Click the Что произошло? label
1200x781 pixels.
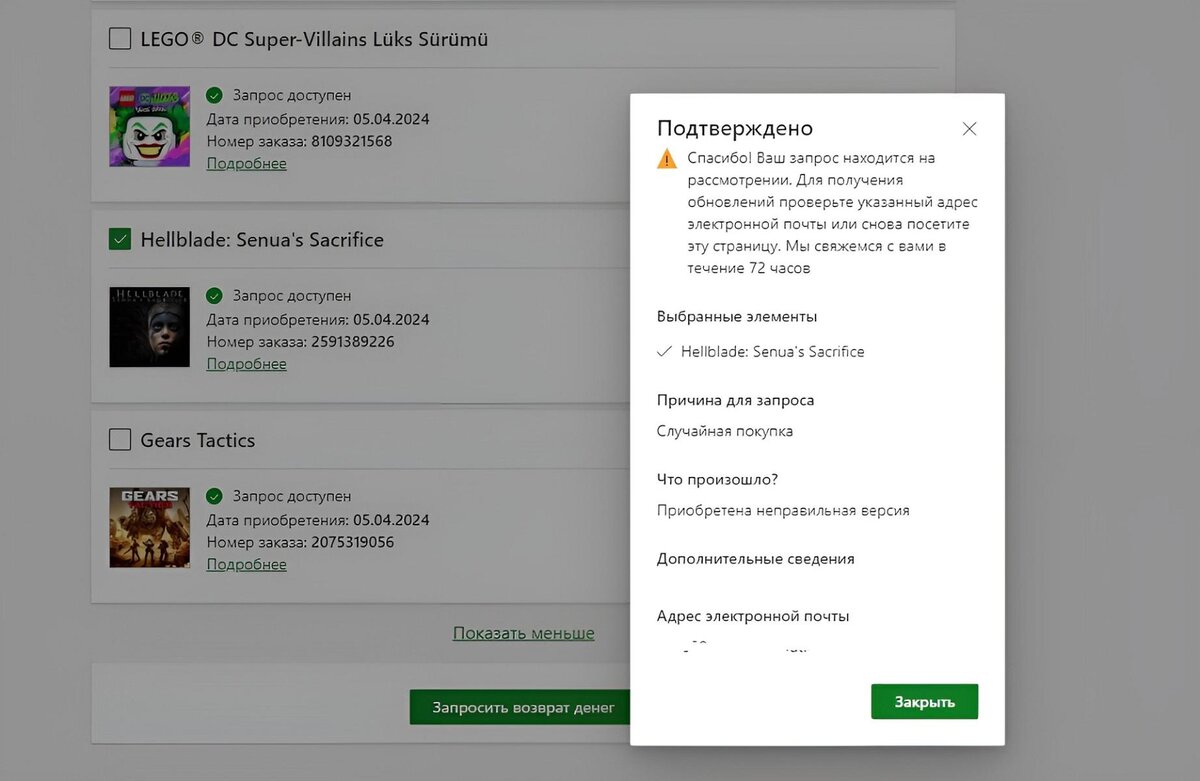pos(717,479)
